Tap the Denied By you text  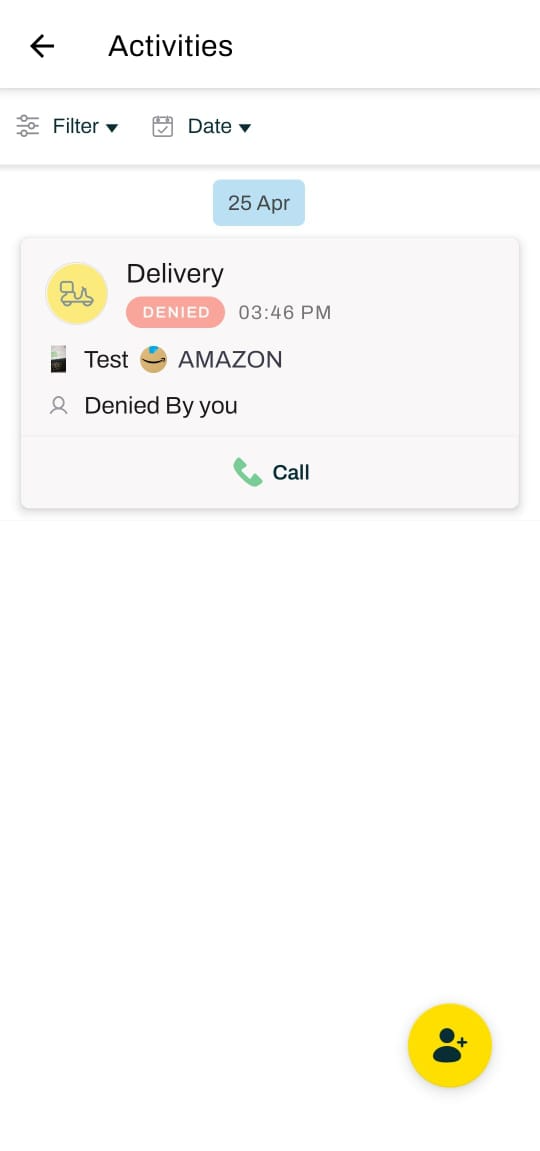(161, 406)
